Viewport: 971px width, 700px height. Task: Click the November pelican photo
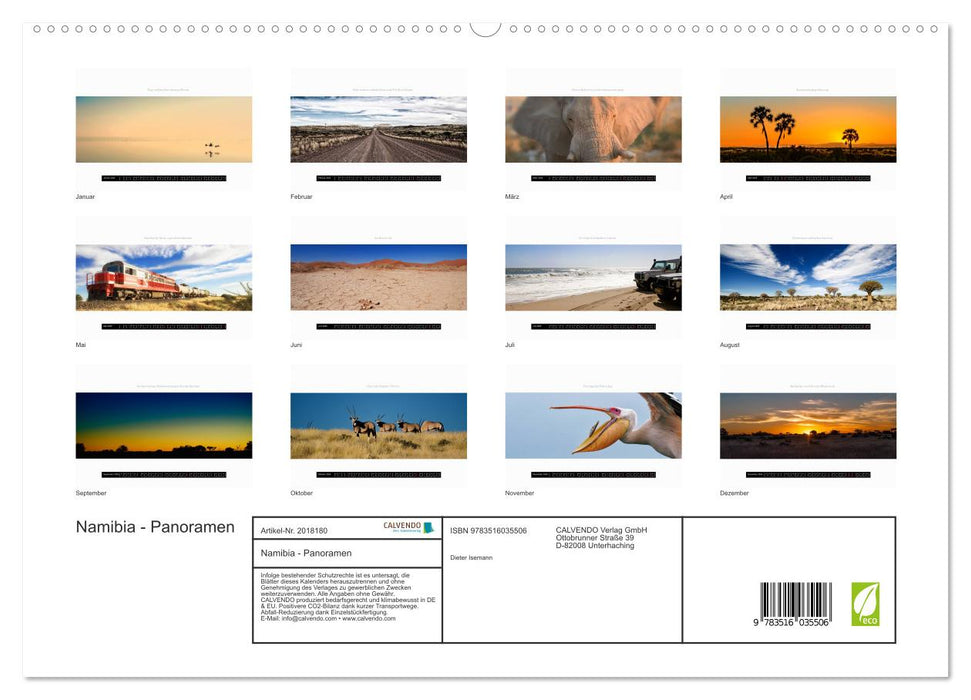592,424
